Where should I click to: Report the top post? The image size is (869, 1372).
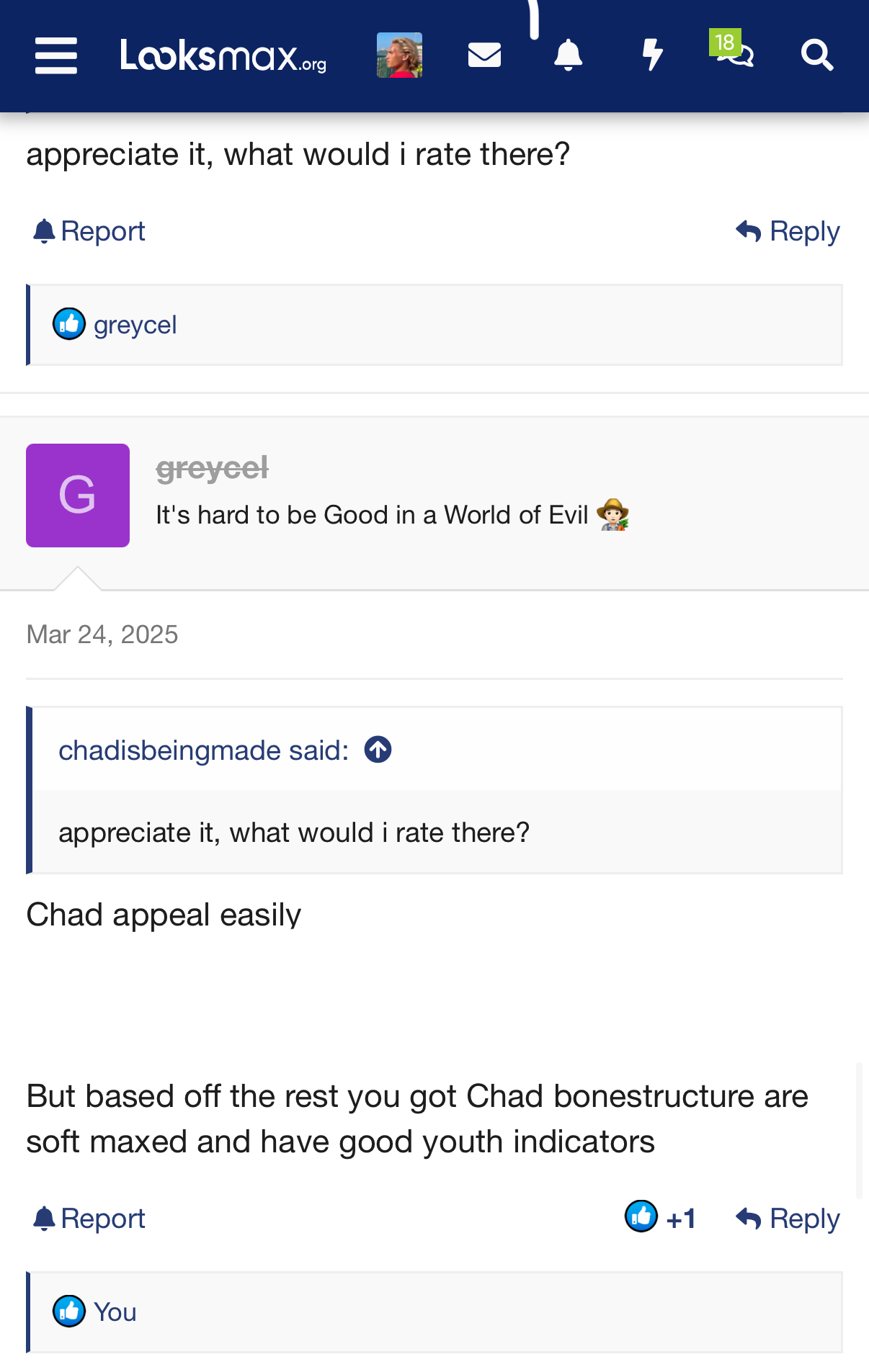(89, 231)
